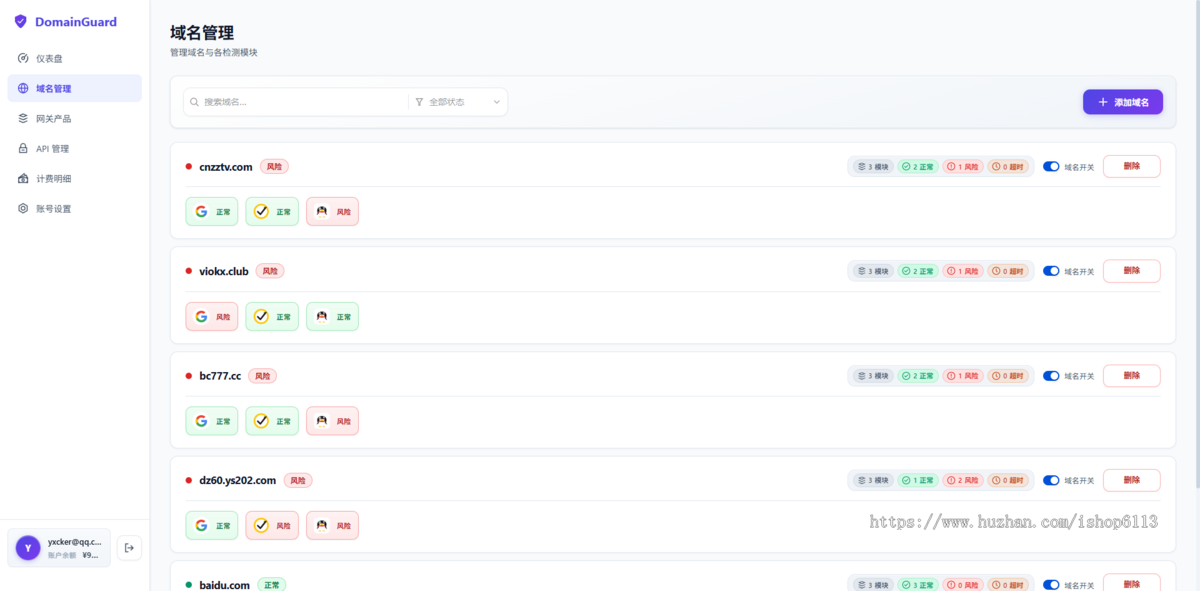Screen dimensions: 1200x591
Task: Click the Google module chip for viokx.club
Action: (212, 317)
